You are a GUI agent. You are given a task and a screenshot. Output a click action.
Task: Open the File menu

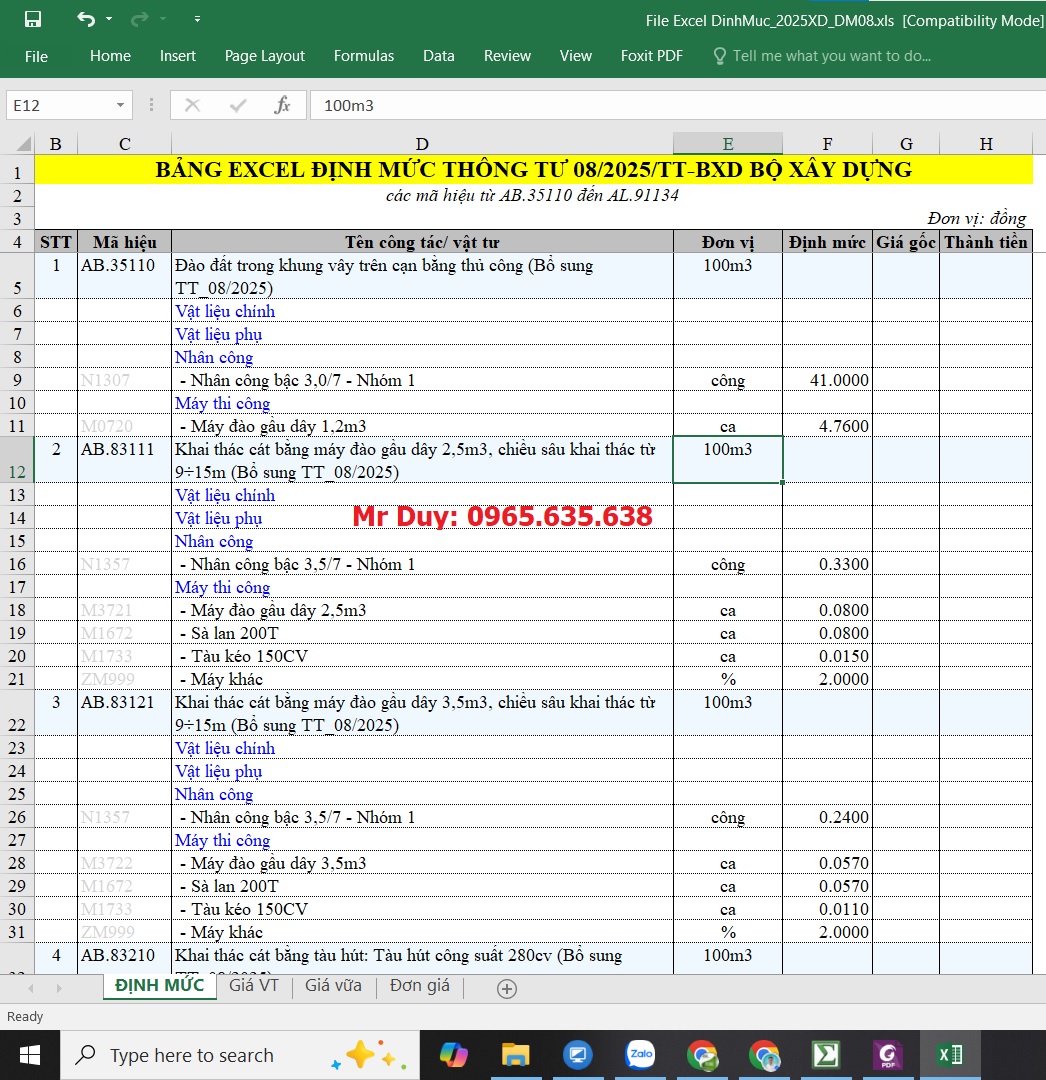pyautogui.click(x=36, y=56)
